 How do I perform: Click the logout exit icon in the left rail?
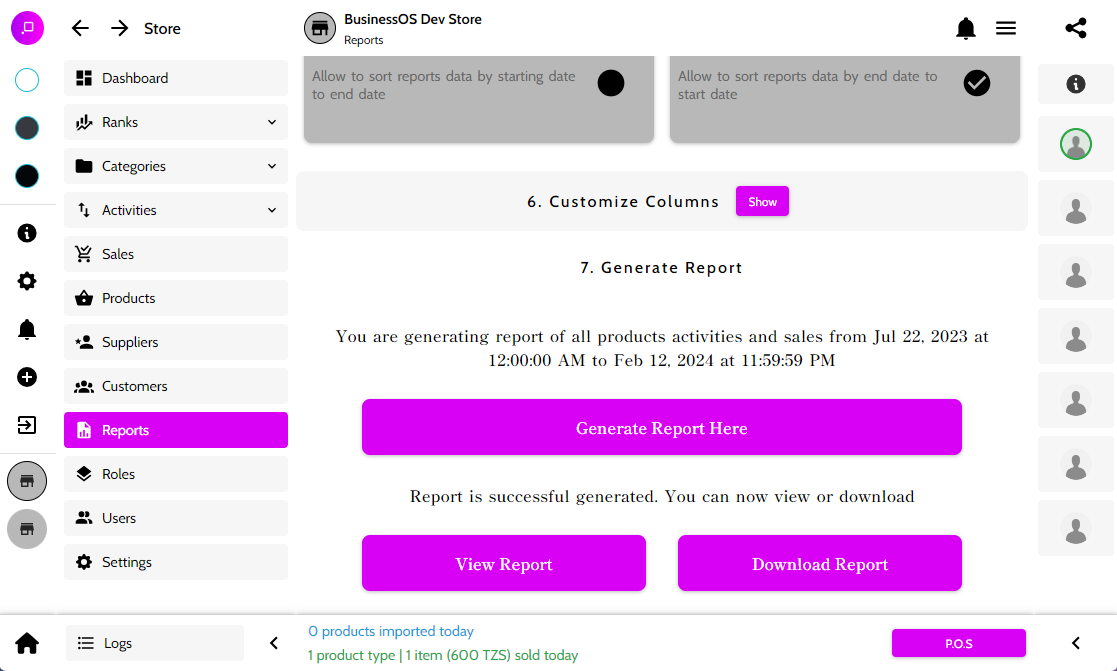tap(27, 425)
